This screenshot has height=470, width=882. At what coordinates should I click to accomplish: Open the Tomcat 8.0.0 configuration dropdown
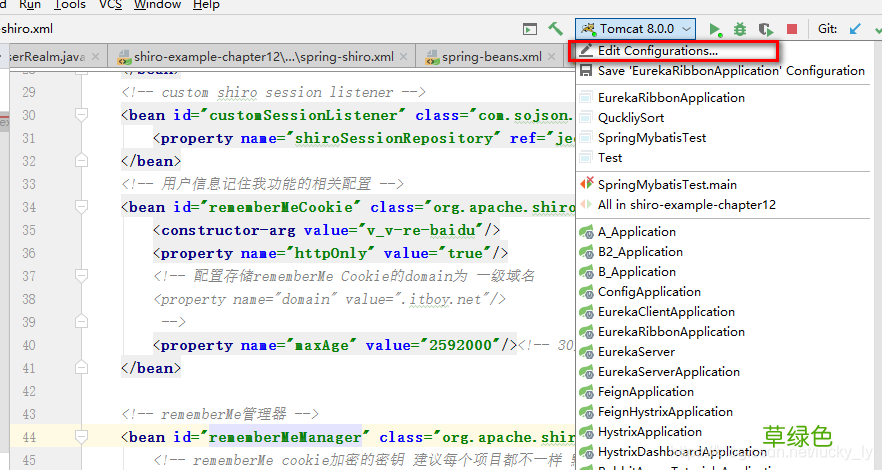pos(638,29)
